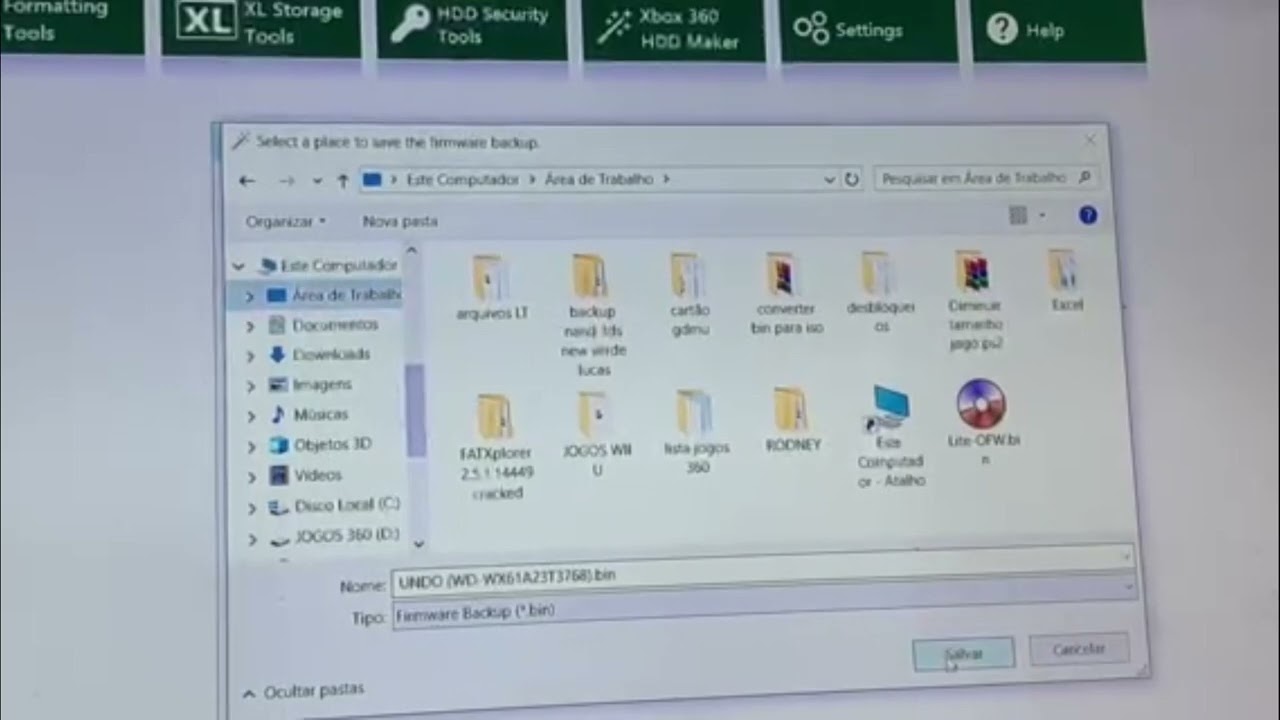Refresh the current folder view
The height and width of the screenshot is (720, 1280).
tap(851, 179)
